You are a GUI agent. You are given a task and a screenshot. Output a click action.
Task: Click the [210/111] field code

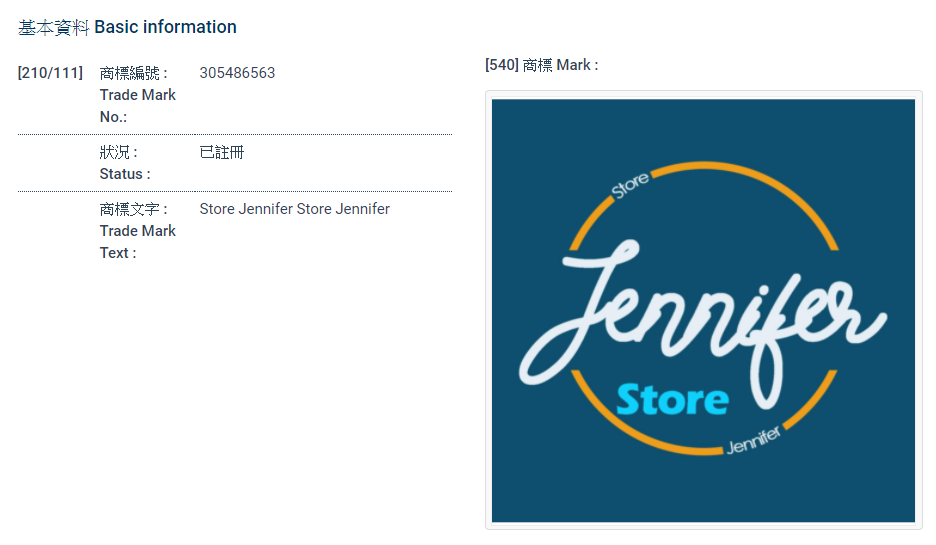point(50,73)
